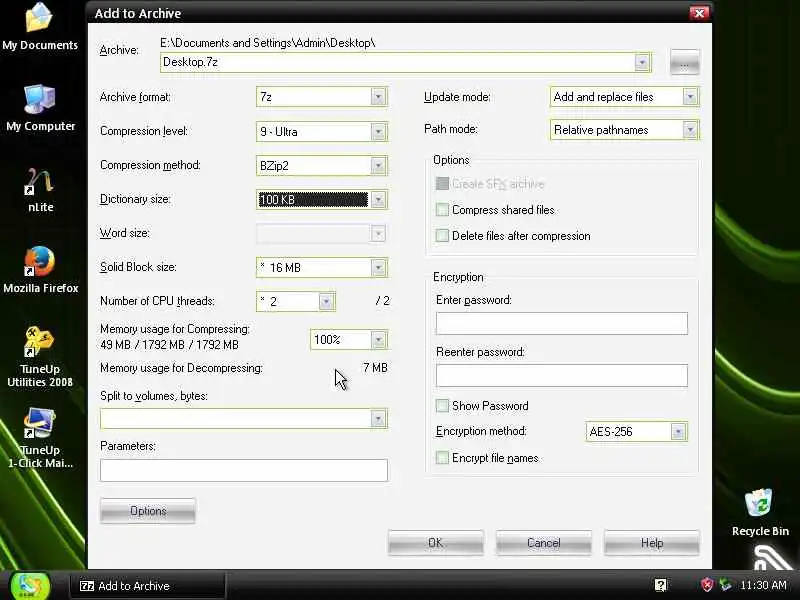
Task: Click the help question mark tray icon
Action: (661, 585)
